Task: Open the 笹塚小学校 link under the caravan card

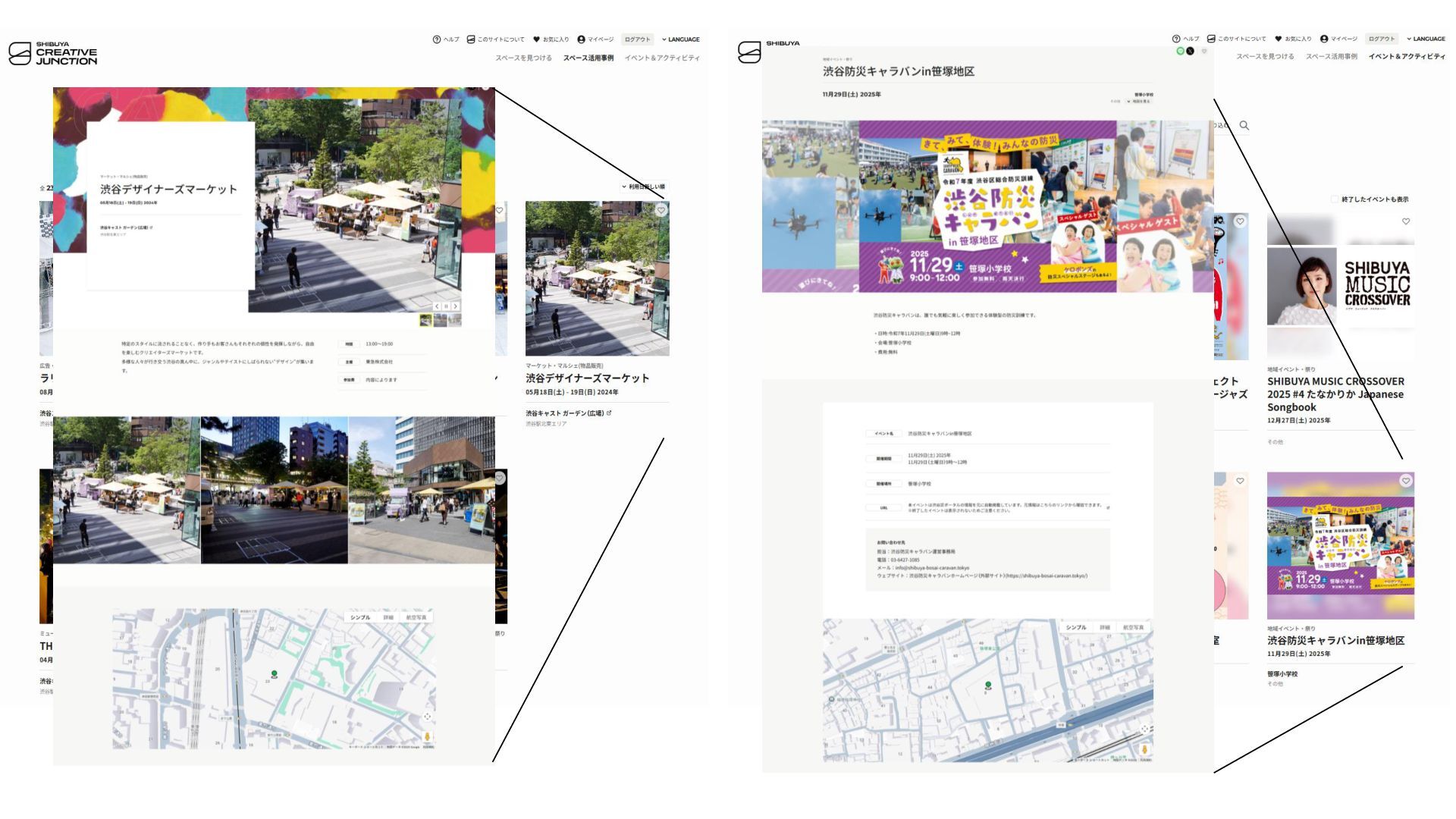Action: coord(1282,673)
